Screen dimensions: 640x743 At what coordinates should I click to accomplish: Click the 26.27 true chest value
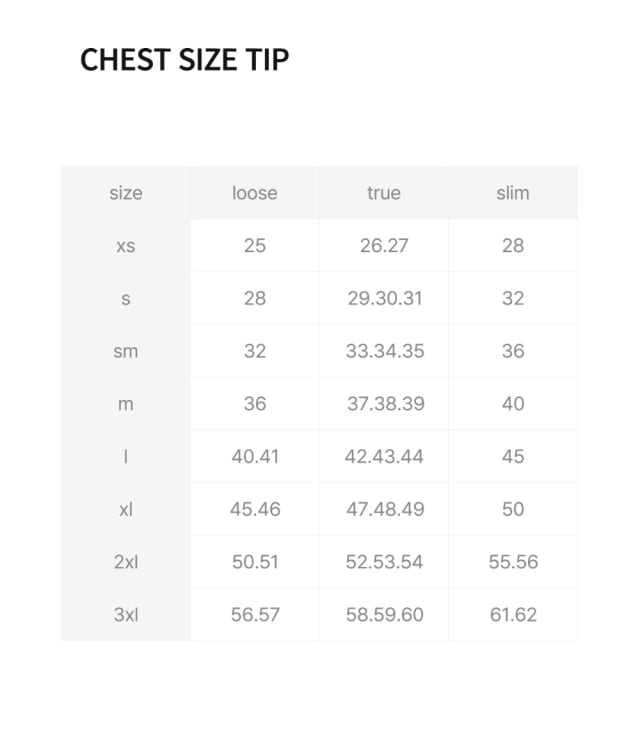(384, 246)
